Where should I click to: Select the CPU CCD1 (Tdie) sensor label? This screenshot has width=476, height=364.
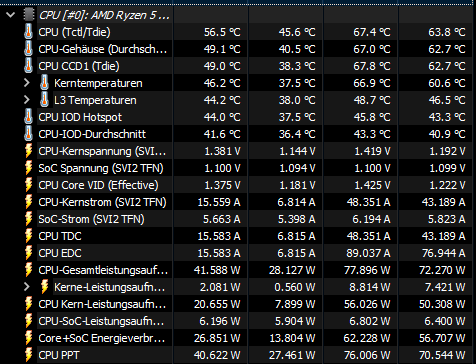tap(79, 66)
